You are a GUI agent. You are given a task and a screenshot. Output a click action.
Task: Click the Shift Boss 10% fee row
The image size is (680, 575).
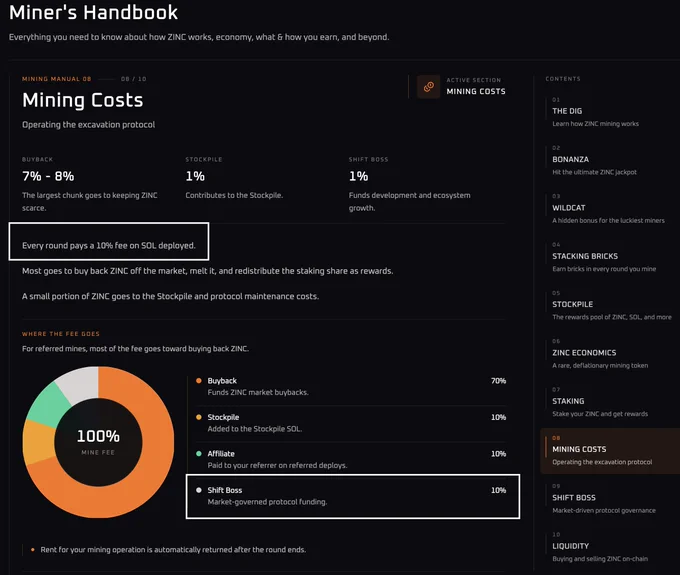point(353,496)
